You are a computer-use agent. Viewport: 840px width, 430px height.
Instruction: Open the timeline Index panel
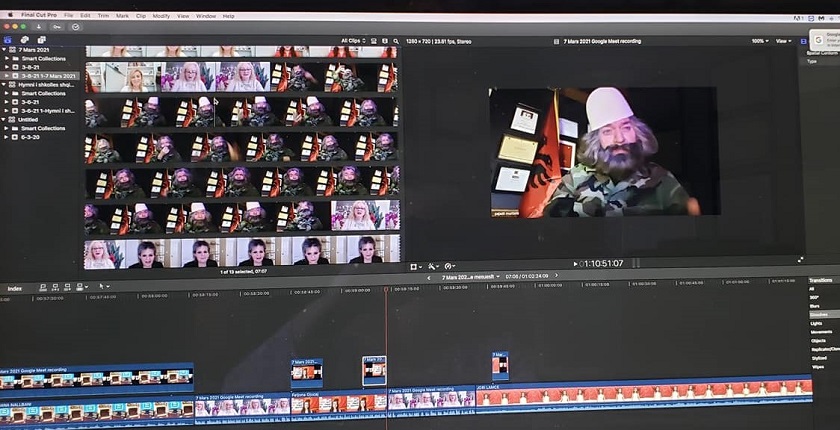click(14, 289)
